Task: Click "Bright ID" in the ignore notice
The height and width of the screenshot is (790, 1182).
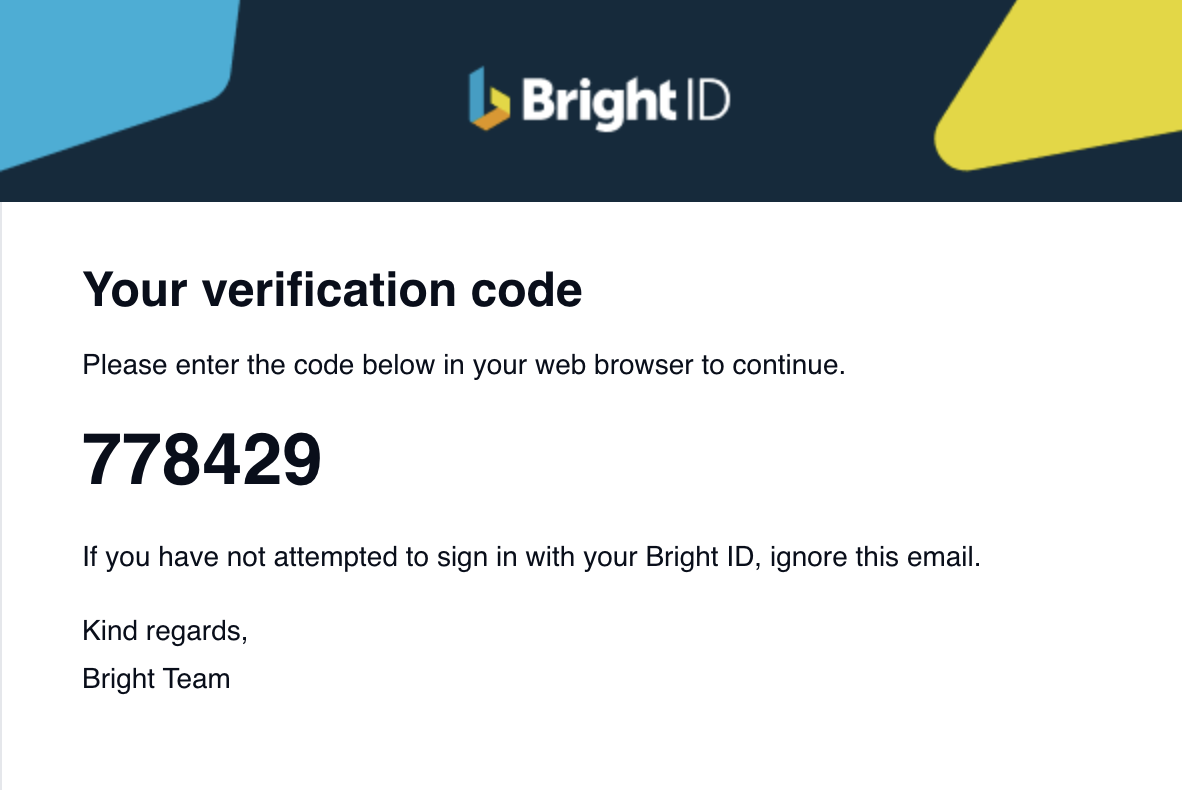Action: (700, 557)
